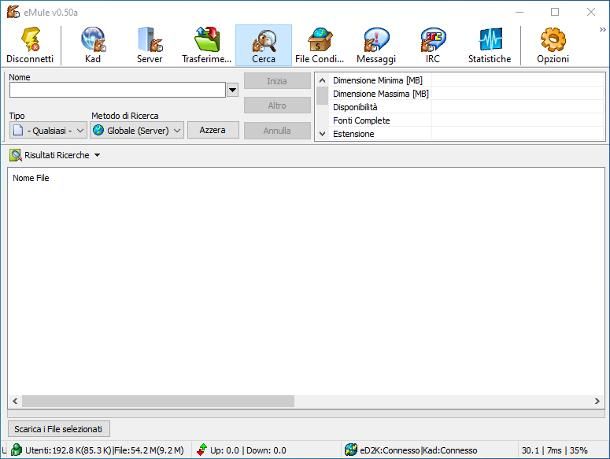The height and width of the screenshot is (459, 610).
Task: Click the Annulla cancel button
Action: point(277,130)
